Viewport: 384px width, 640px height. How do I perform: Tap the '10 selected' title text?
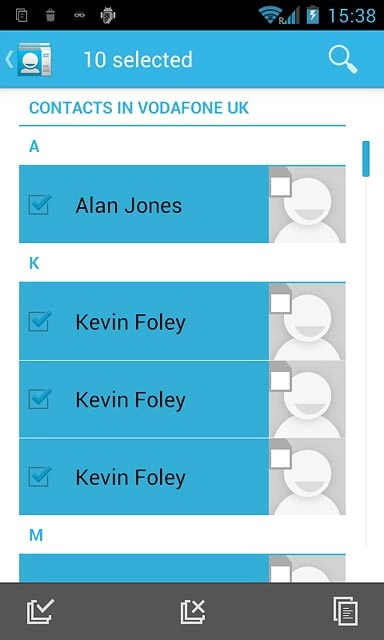[138, 60]
